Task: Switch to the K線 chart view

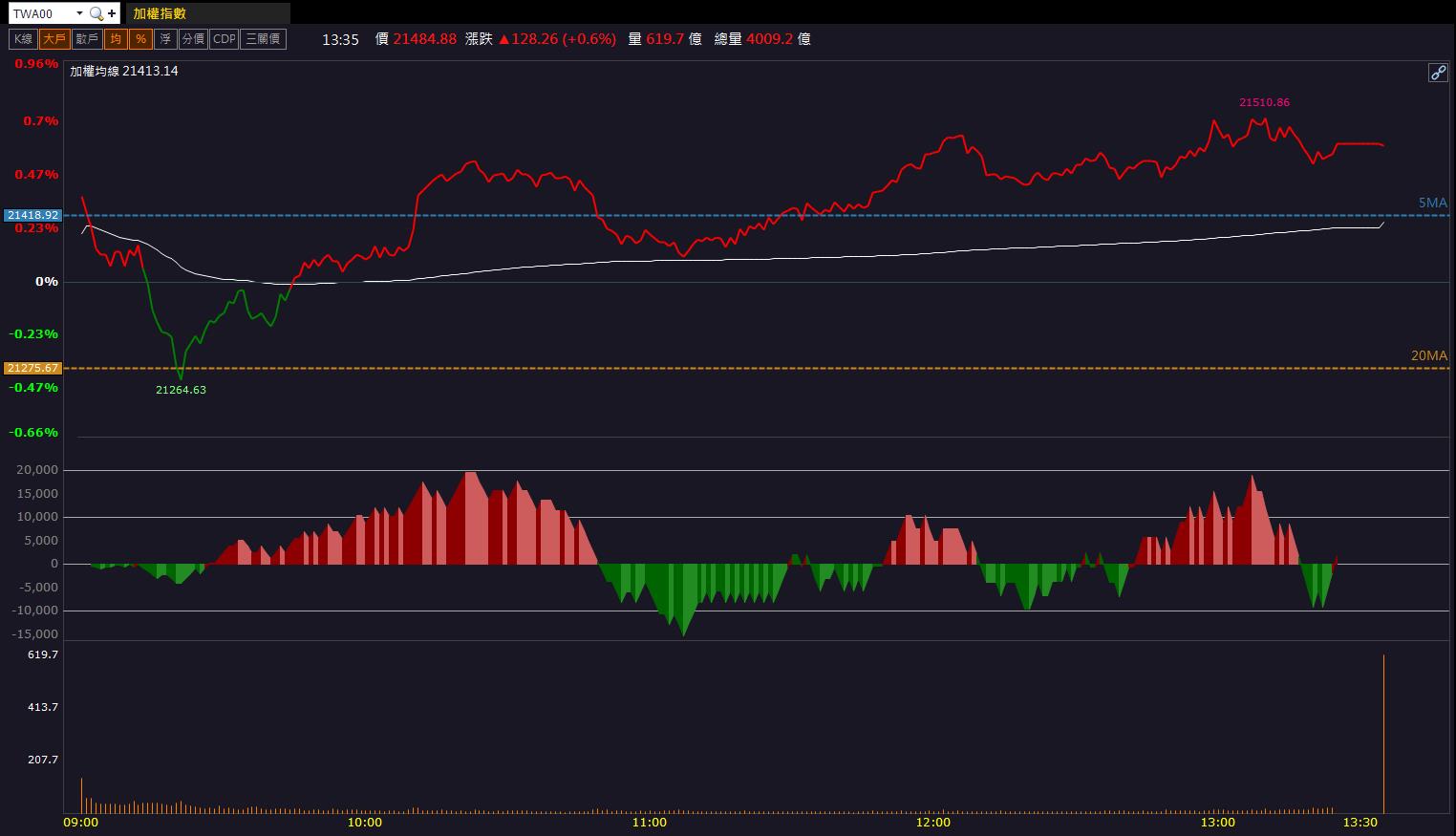Action: tap(23, 39)
